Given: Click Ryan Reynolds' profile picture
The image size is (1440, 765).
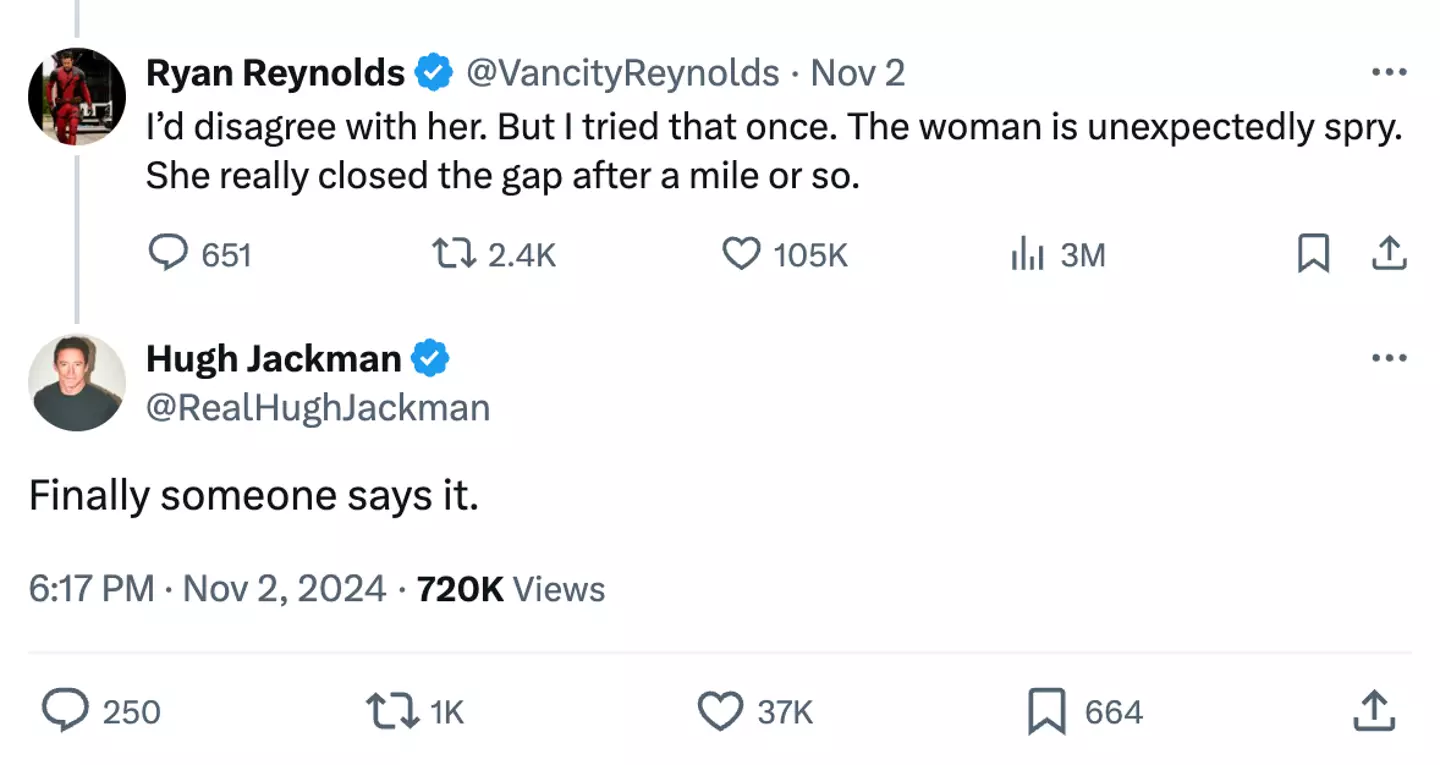Looking at the screenshot, I should click(77, 96).
